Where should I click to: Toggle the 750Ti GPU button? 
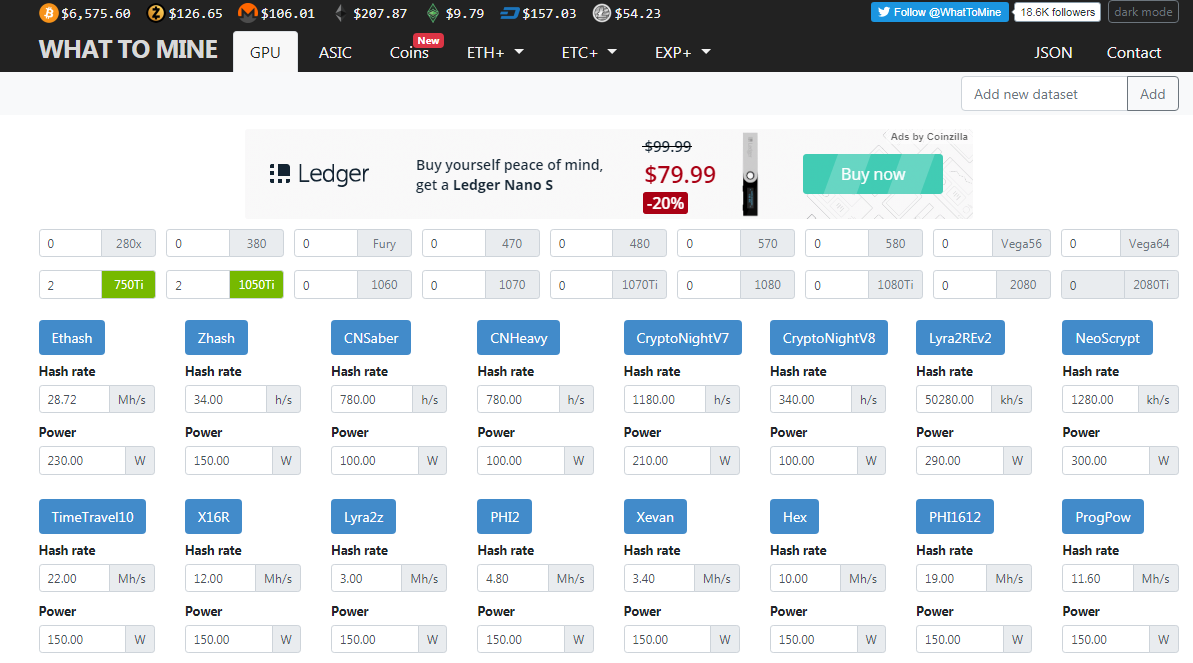click(129, 285)
